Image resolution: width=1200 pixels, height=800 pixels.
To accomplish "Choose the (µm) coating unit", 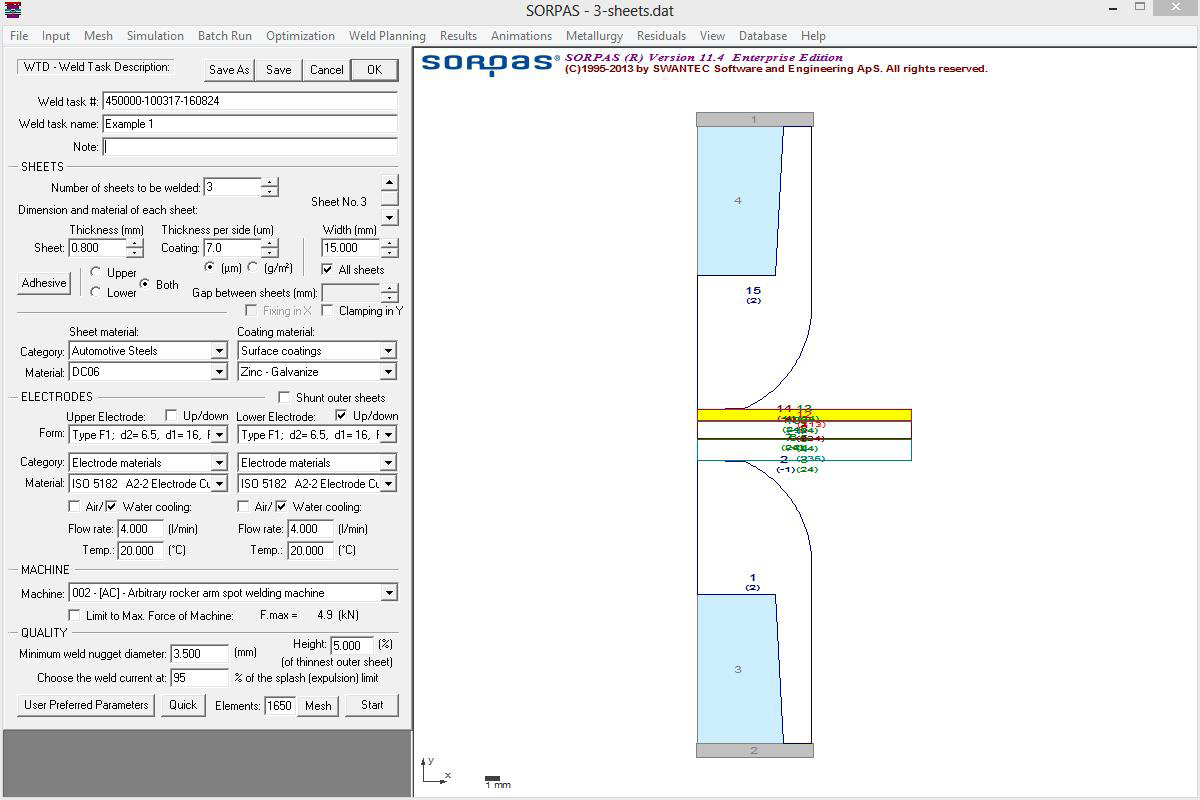I will (x=209, y=267).
